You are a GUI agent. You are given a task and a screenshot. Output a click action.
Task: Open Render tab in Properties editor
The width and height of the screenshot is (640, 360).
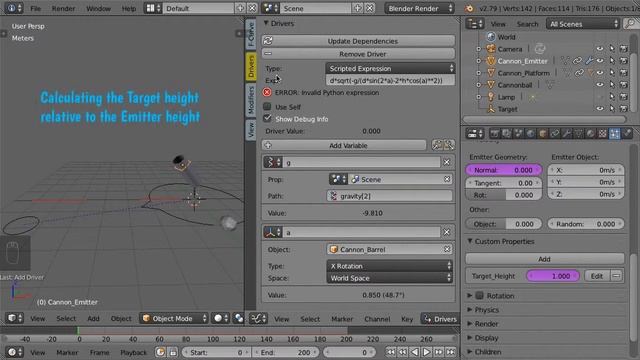(x=494, y=133)
